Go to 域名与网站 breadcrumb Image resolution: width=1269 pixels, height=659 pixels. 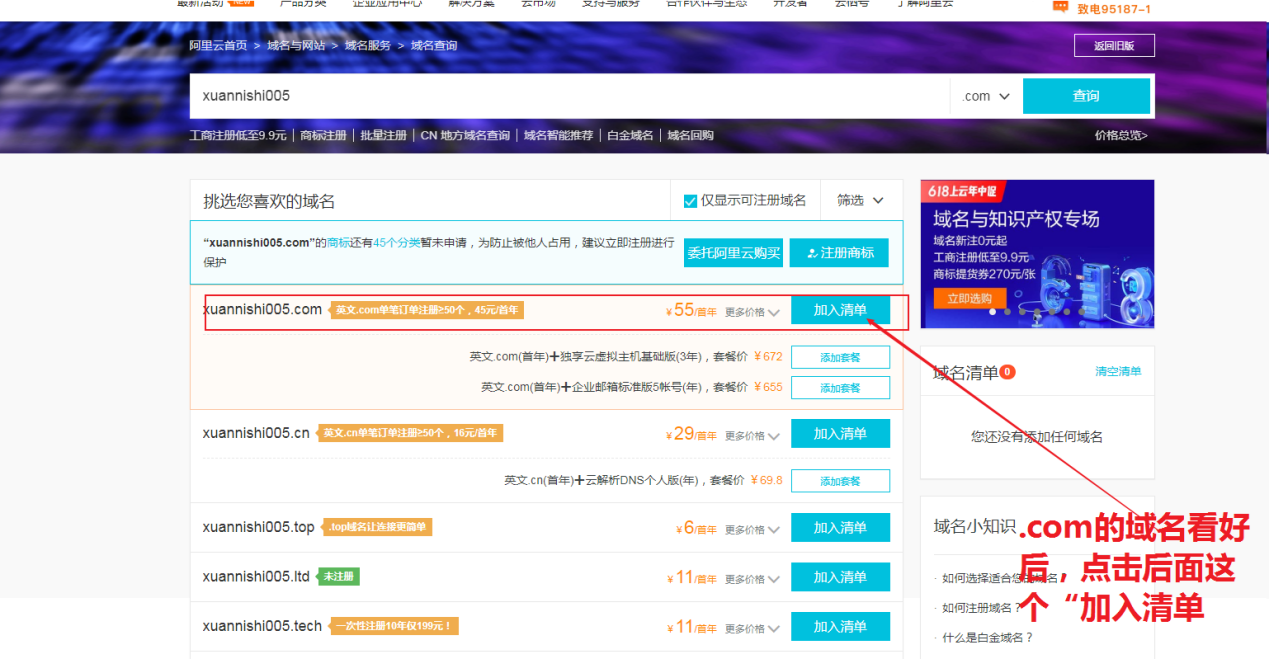click(296, 46)
